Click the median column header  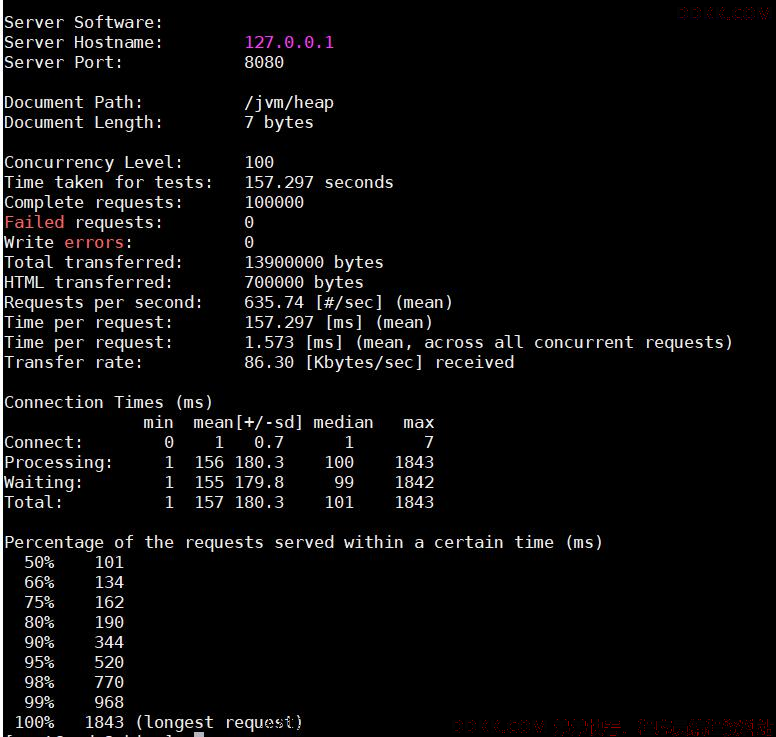pyautogui.click(x=343, y=422)
